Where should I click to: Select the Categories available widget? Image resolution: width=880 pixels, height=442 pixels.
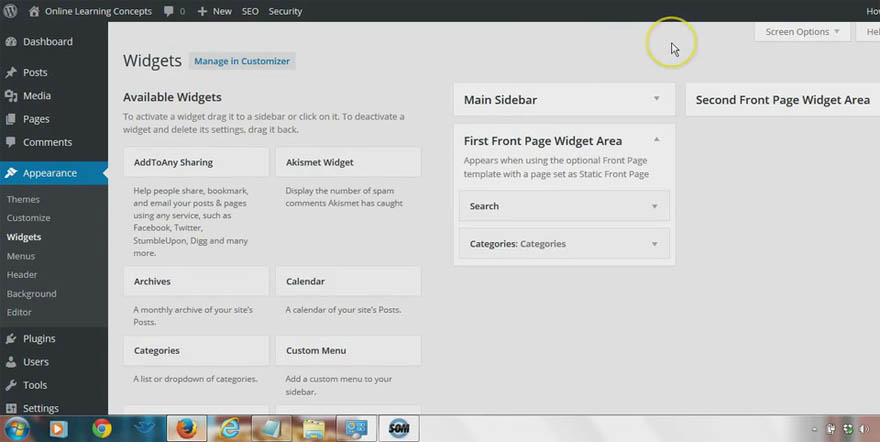(196, 351)
